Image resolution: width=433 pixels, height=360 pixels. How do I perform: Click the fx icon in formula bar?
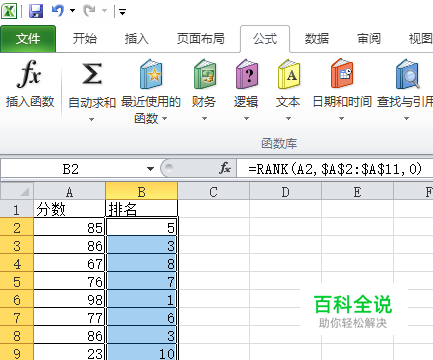pyautogui.click(x=225, y=168)
